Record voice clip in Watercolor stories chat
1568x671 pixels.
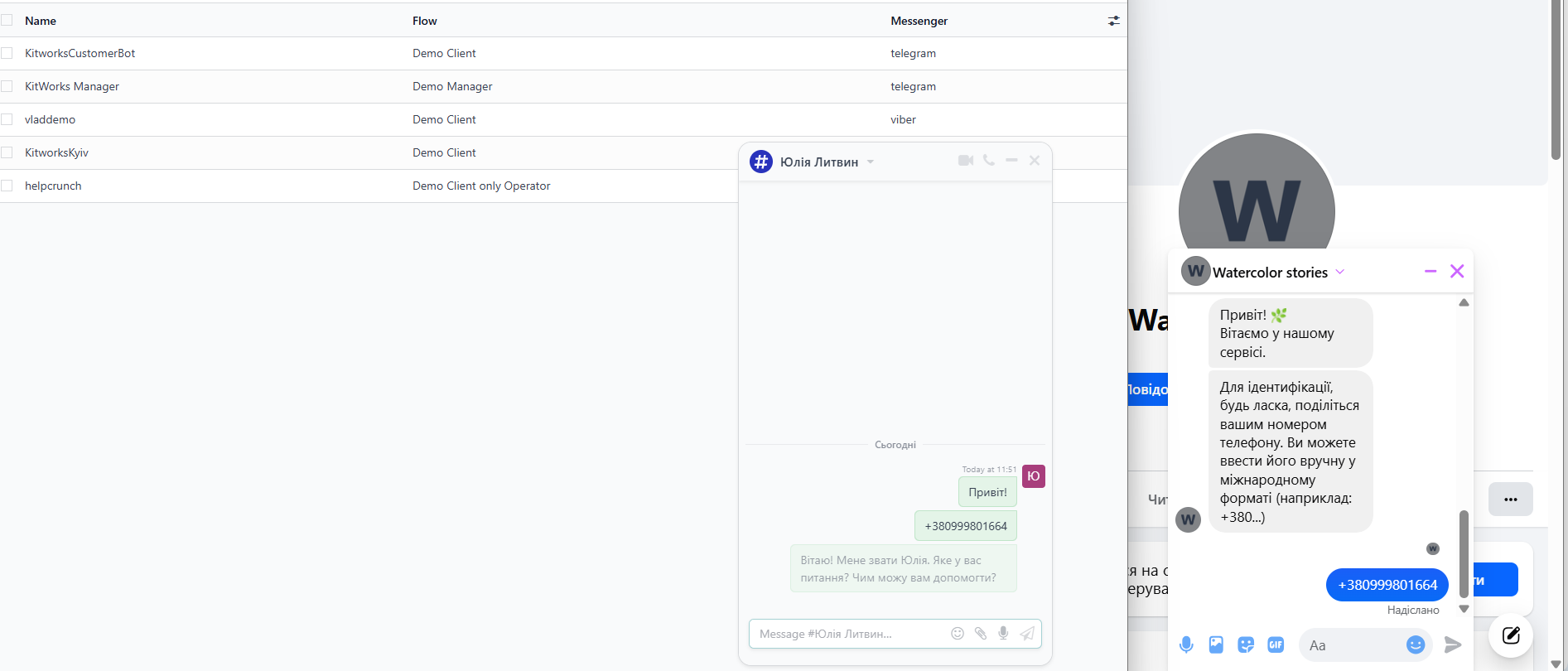1186,644
